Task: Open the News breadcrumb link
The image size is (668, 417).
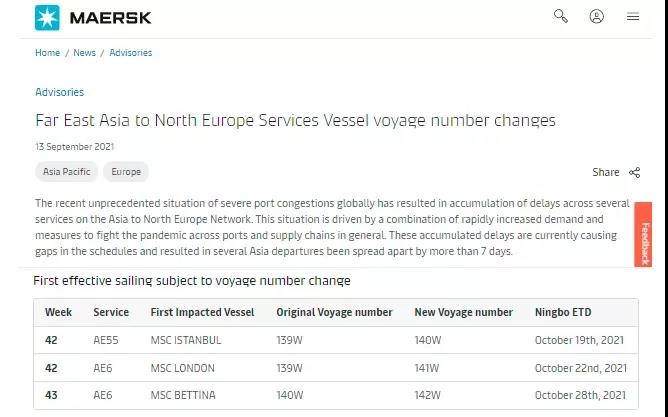Action: click(x=85, y=53)
